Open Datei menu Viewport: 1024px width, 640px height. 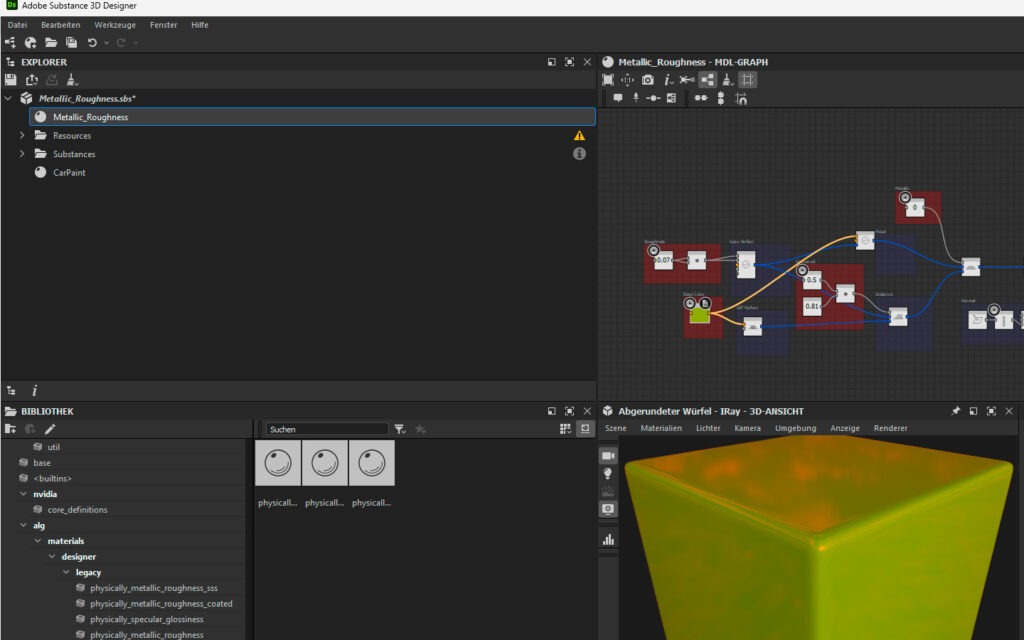18,25
